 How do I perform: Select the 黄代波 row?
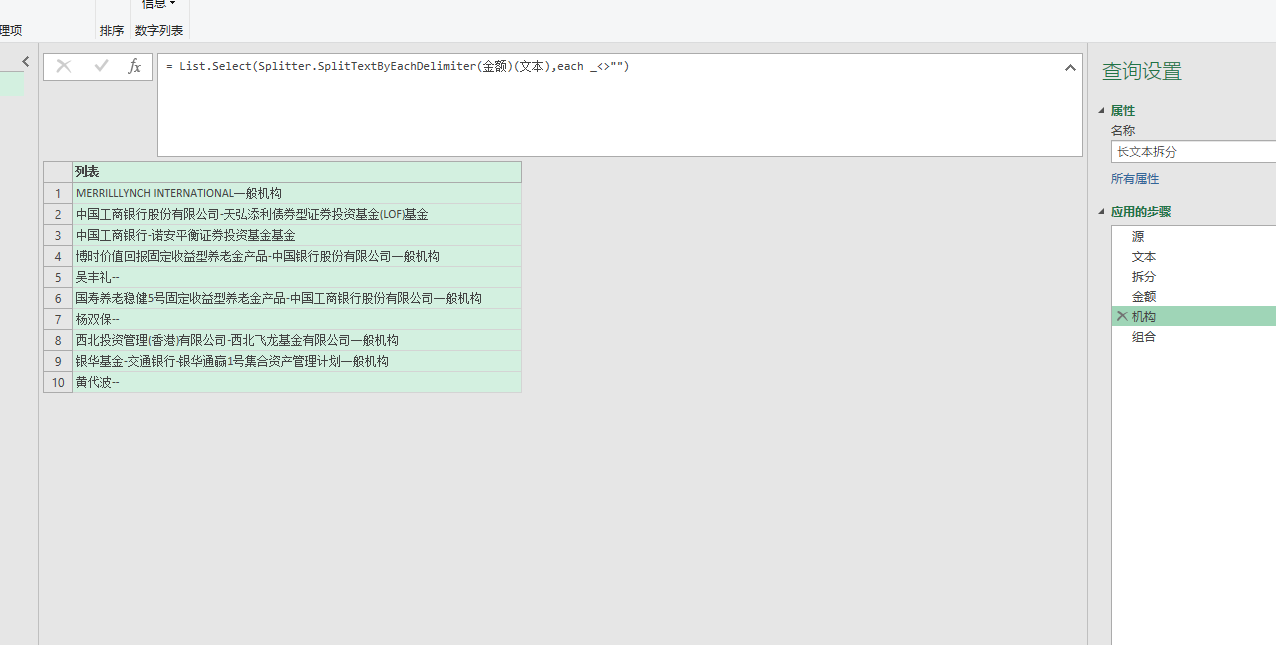(x=297, y=382)
